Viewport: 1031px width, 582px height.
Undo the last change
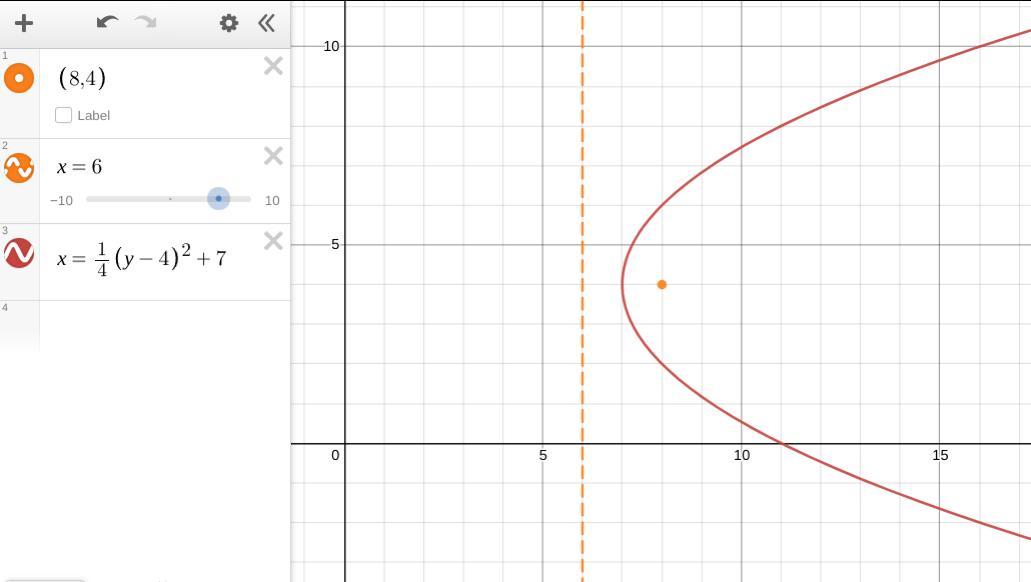(107, 22)
